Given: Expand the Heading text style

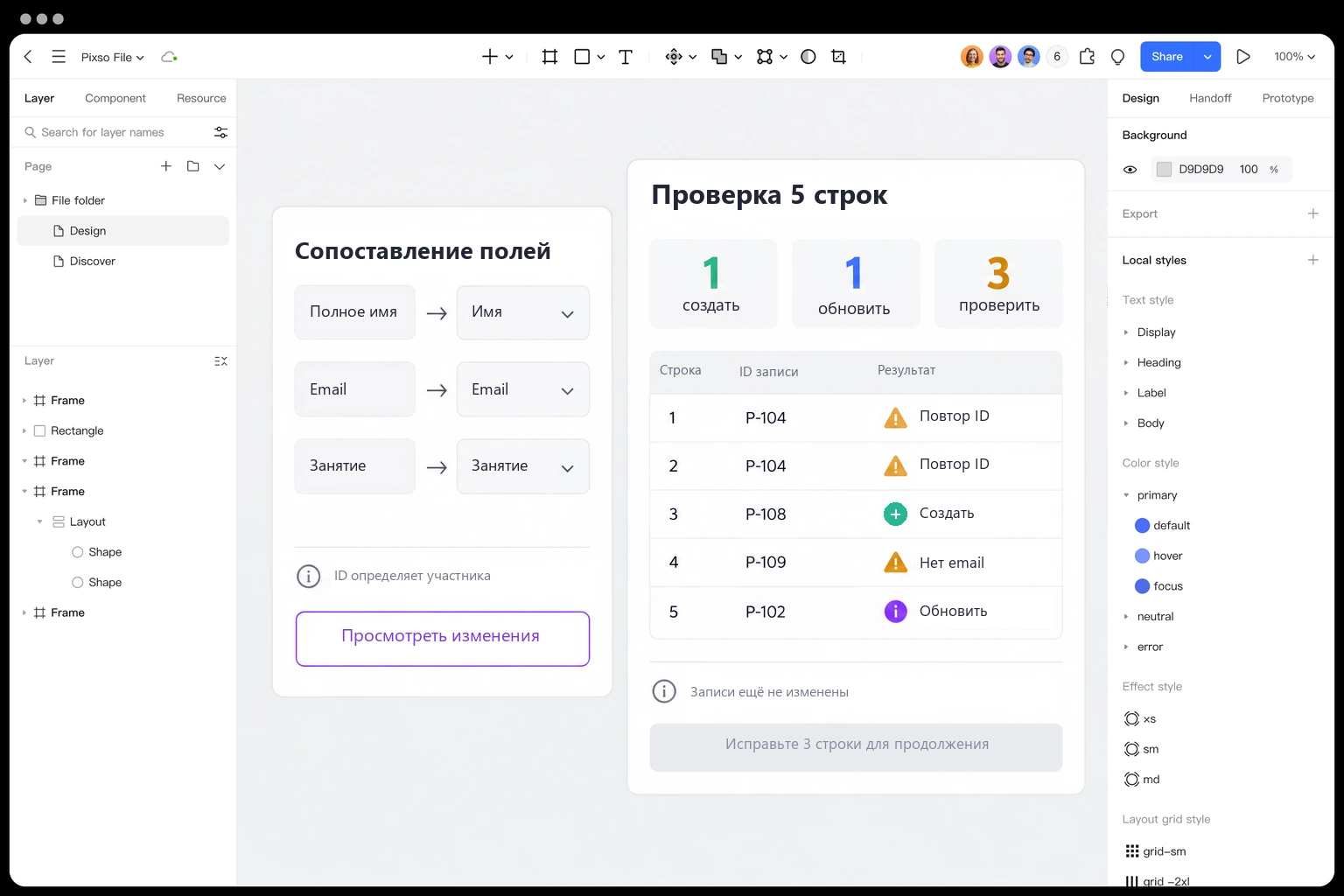Looking at the screenshot, I should pyautogui.click(x=1126, y=362).
